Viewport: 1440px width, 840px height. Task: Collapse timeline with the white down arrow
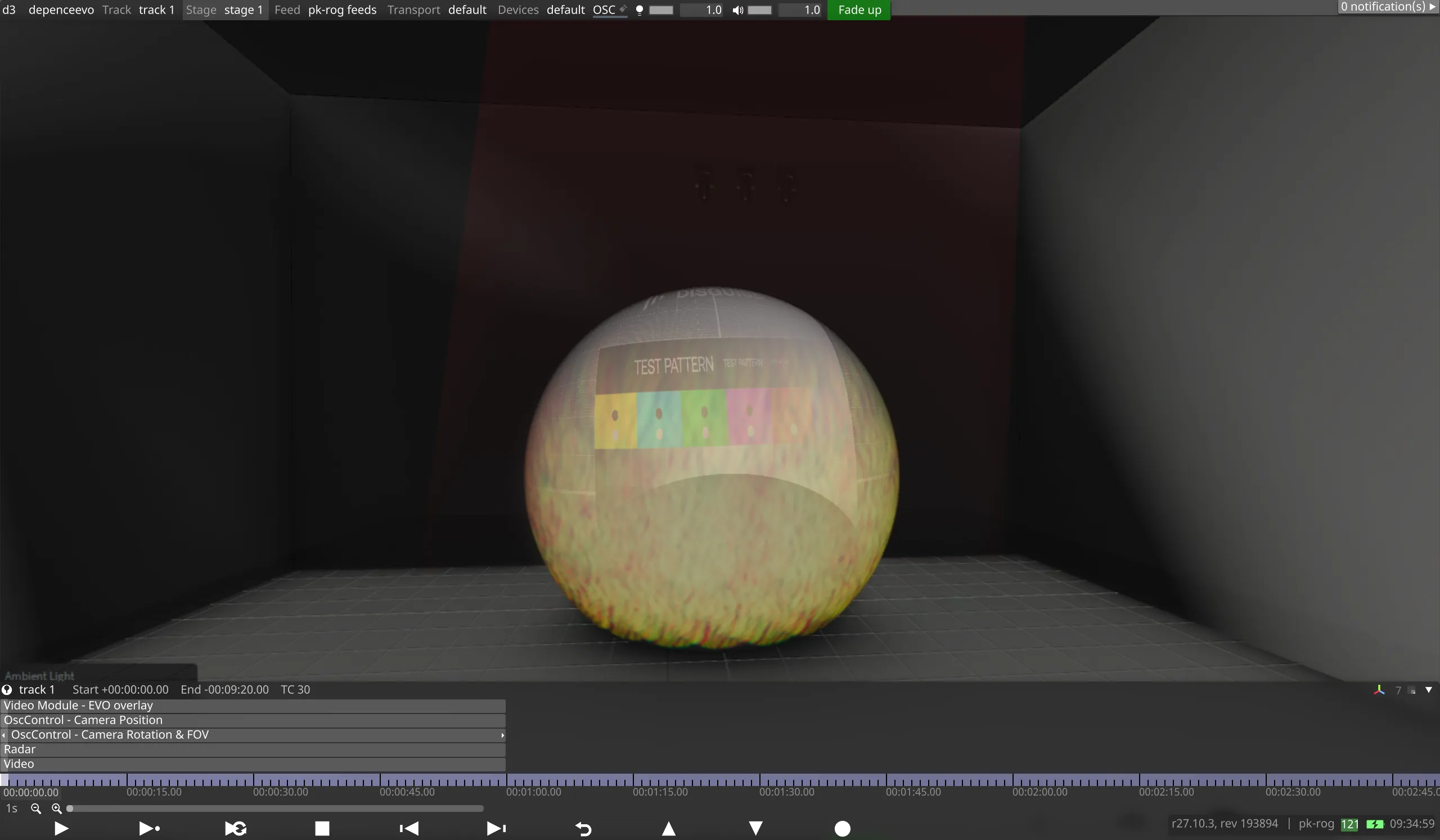click(1429, 690)
